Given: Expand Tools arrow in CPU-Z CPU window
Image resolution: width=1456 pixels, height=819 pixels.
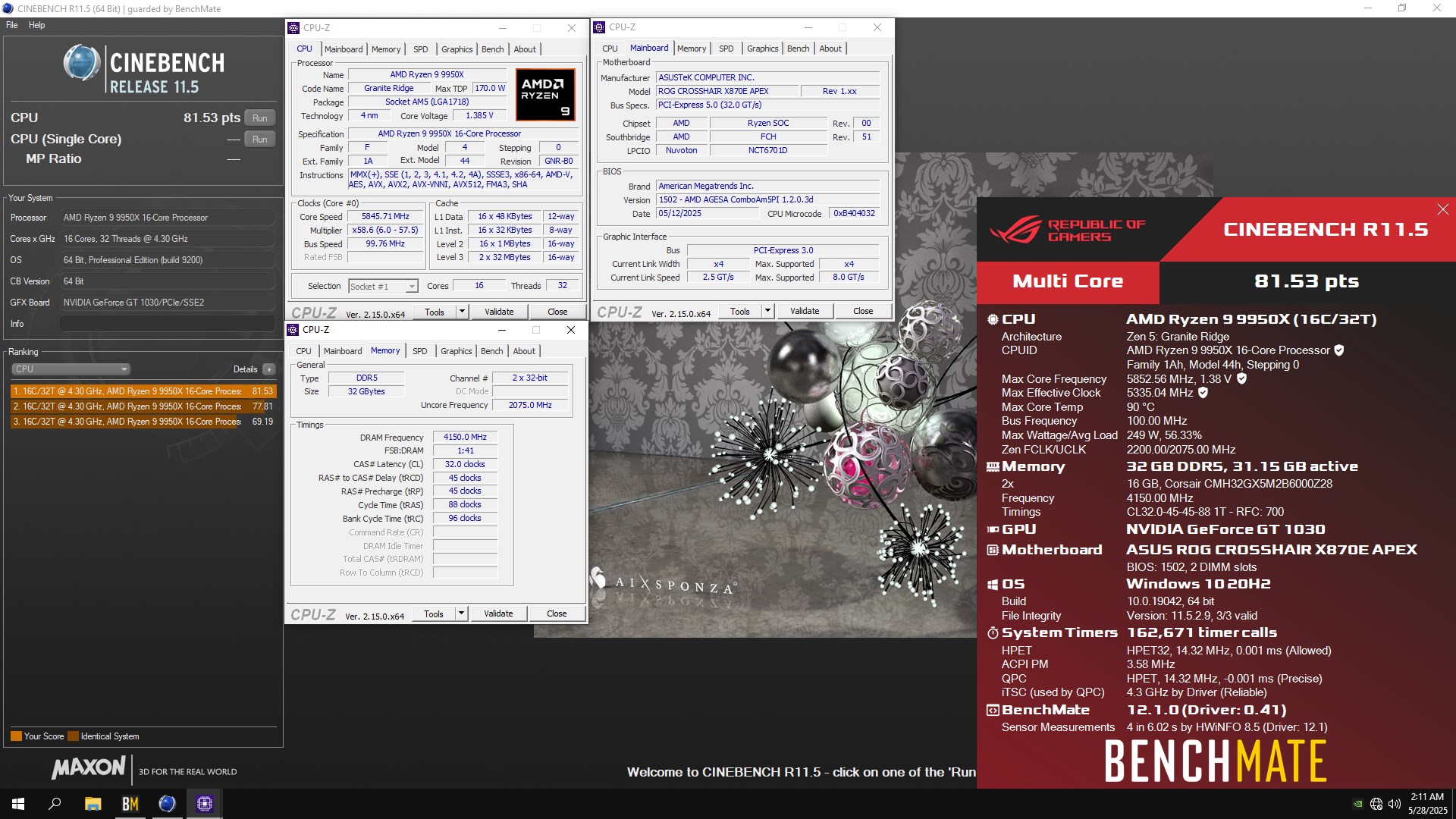Looking at the screenshot, I should (x=461, y=312).
